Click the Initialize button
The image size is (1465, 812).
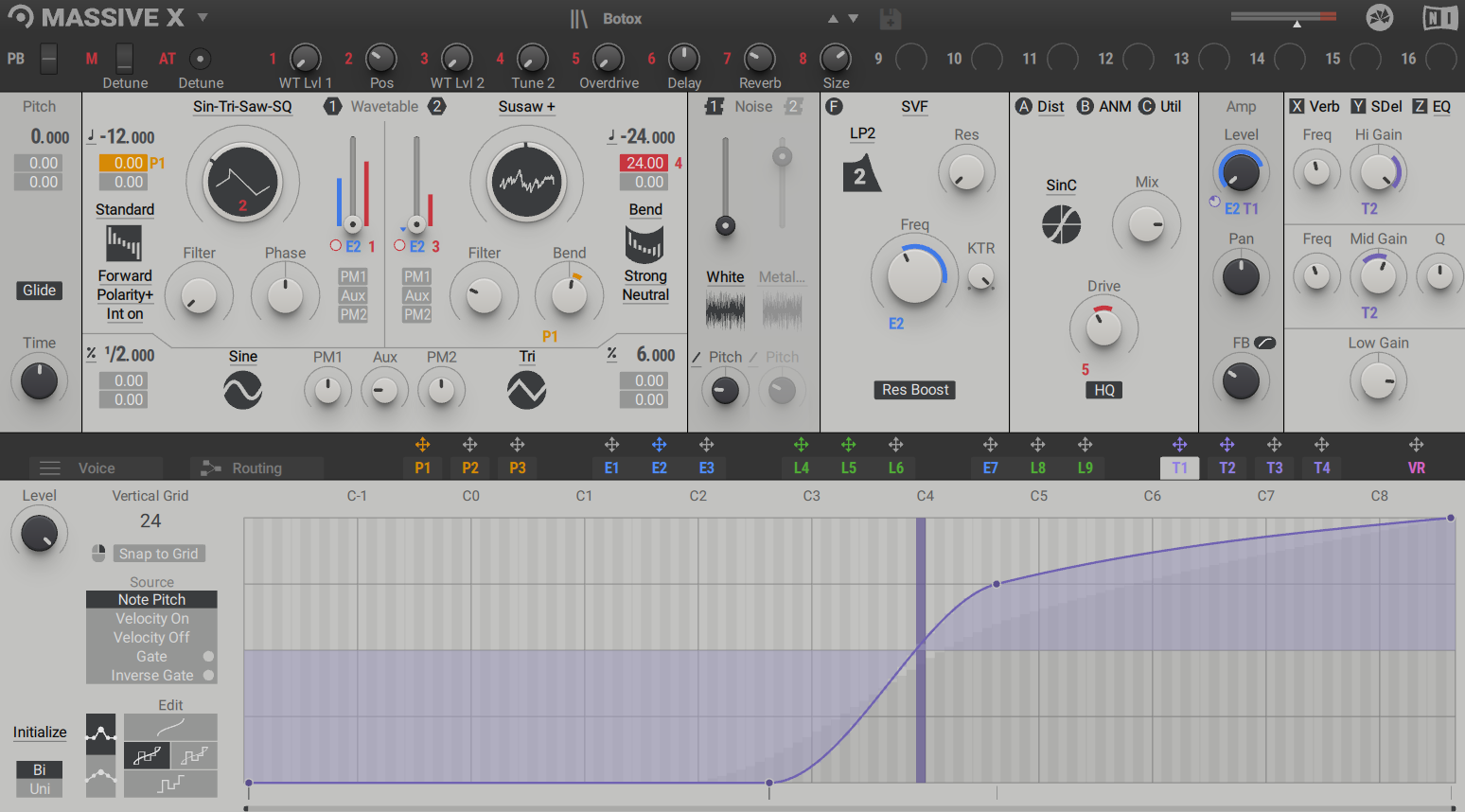(40, 733)
